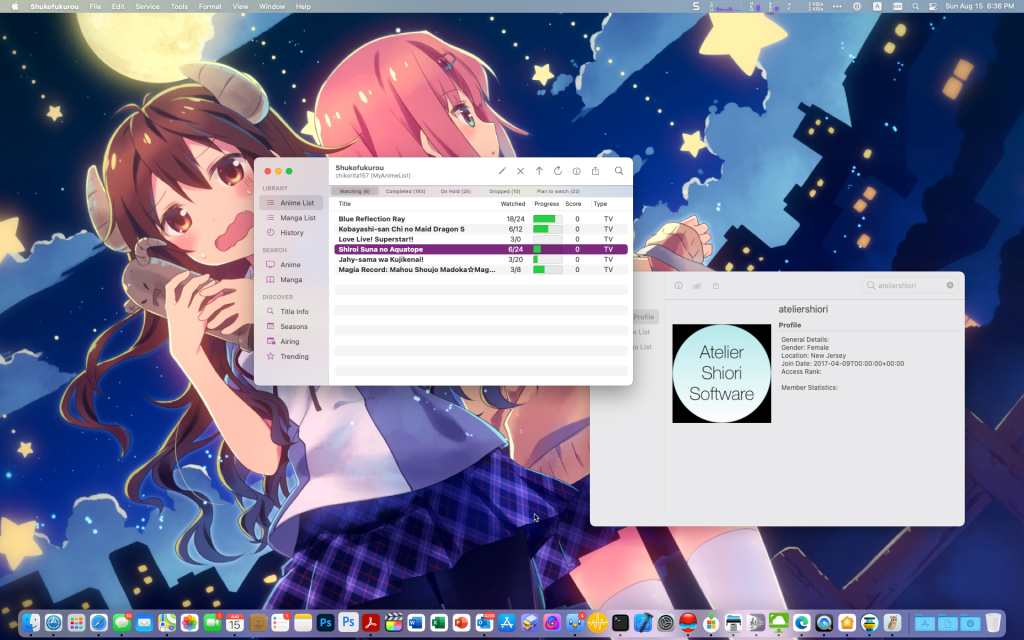Open the Help menu
This screenshot has height=640, width=1024.
(303, 7)
